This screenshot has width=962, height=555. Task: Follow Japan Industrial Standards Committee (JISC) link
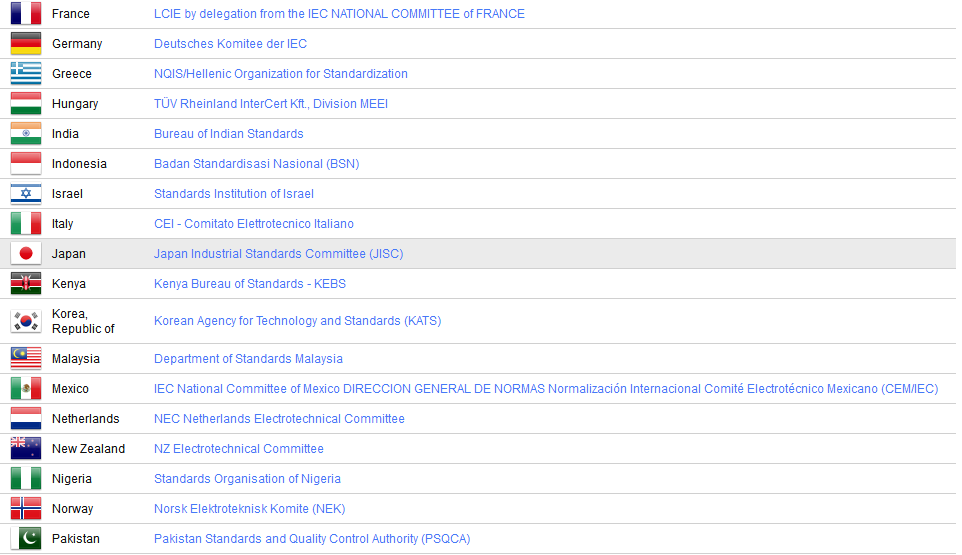click(x=278, y=254)
